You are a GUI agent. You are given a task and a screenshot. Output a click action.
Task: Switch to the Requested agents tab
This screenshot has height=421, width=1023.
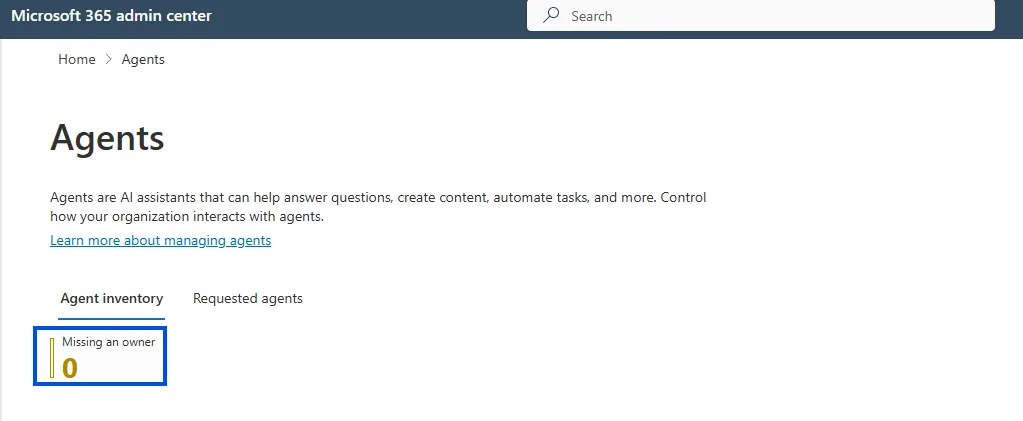248,299
